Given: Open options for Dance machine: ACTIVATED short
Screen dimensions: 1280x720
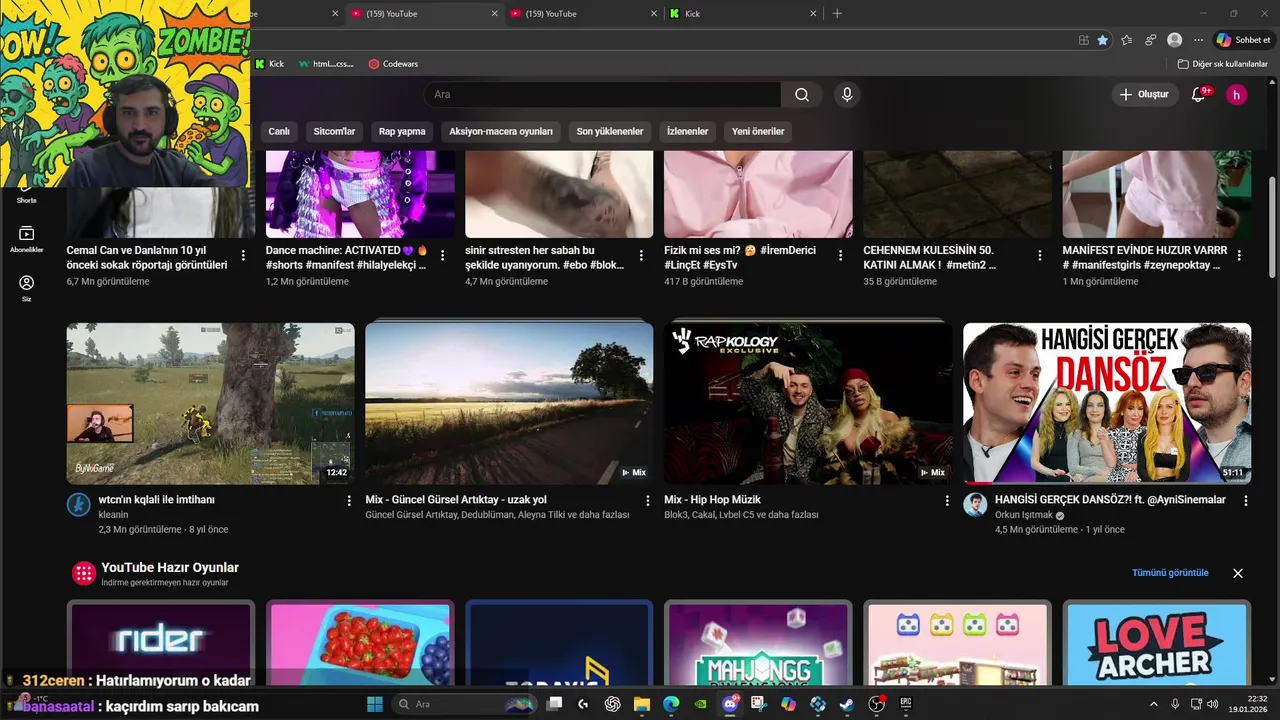Looking at the screenshot, I should click(x=442, y=256).
